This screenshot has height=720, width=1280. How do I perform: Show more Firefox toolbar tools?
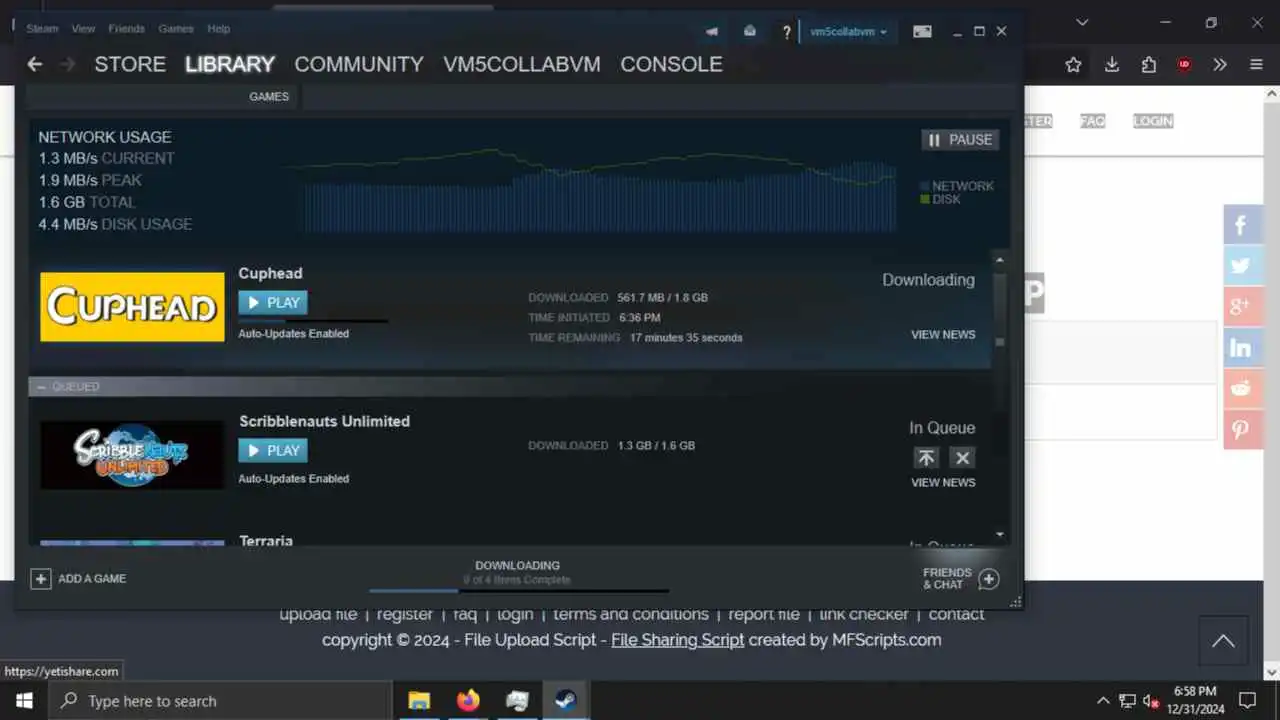coord(1220,65)
